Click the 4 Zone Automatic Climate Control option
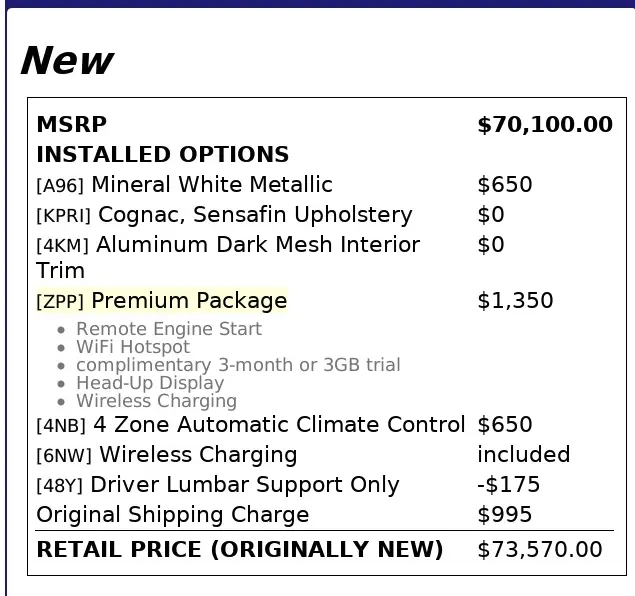 [250, 425]
